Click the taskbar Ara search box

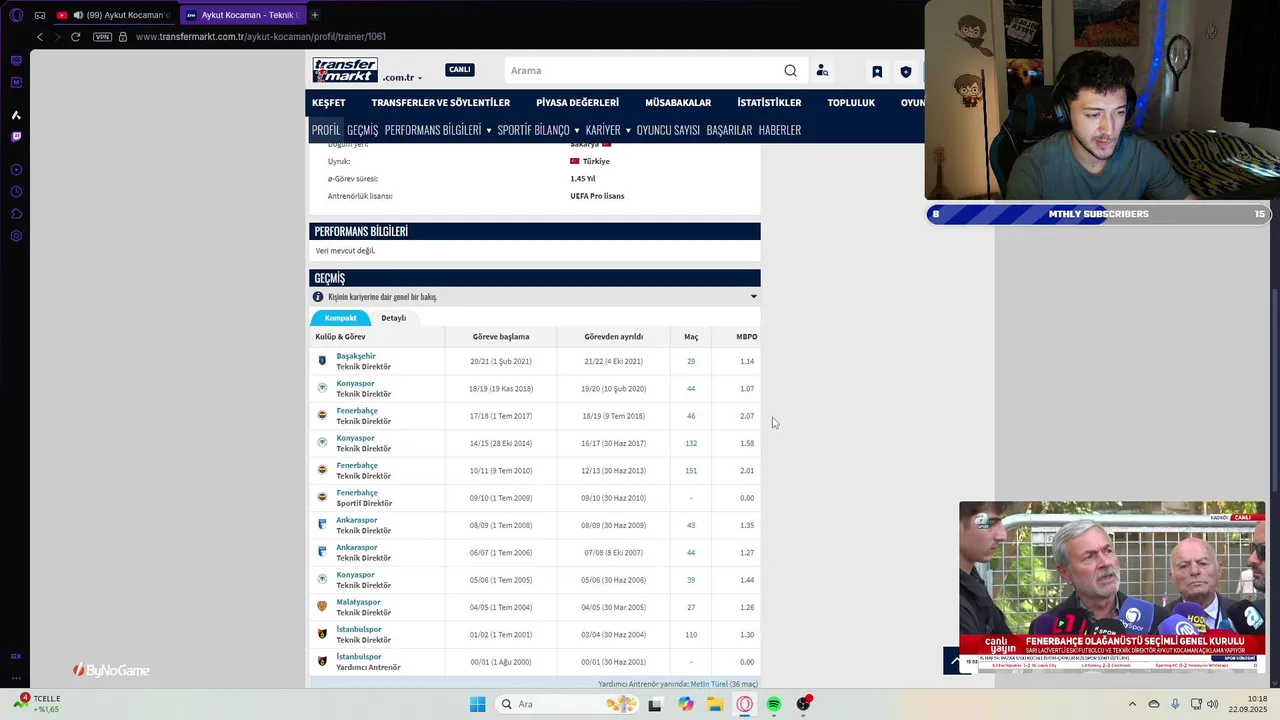pos(568,704)
